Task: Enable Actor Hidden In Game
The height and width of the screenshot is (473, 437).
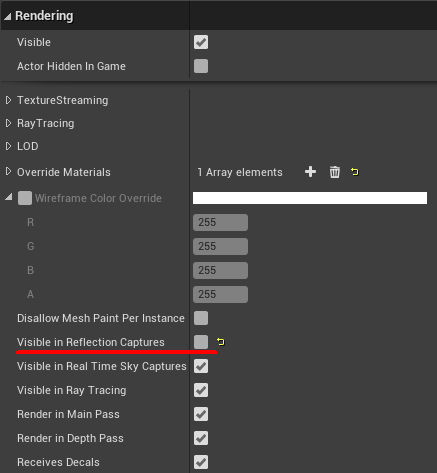Action: [201, 66]
